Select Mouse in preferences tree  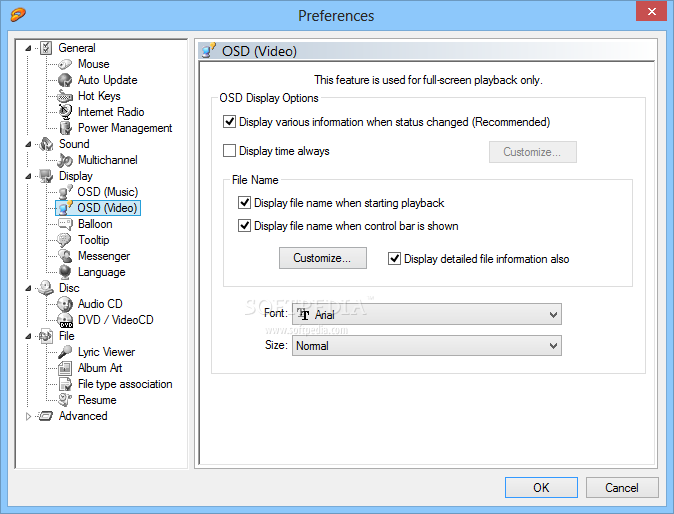coord(94,64)
